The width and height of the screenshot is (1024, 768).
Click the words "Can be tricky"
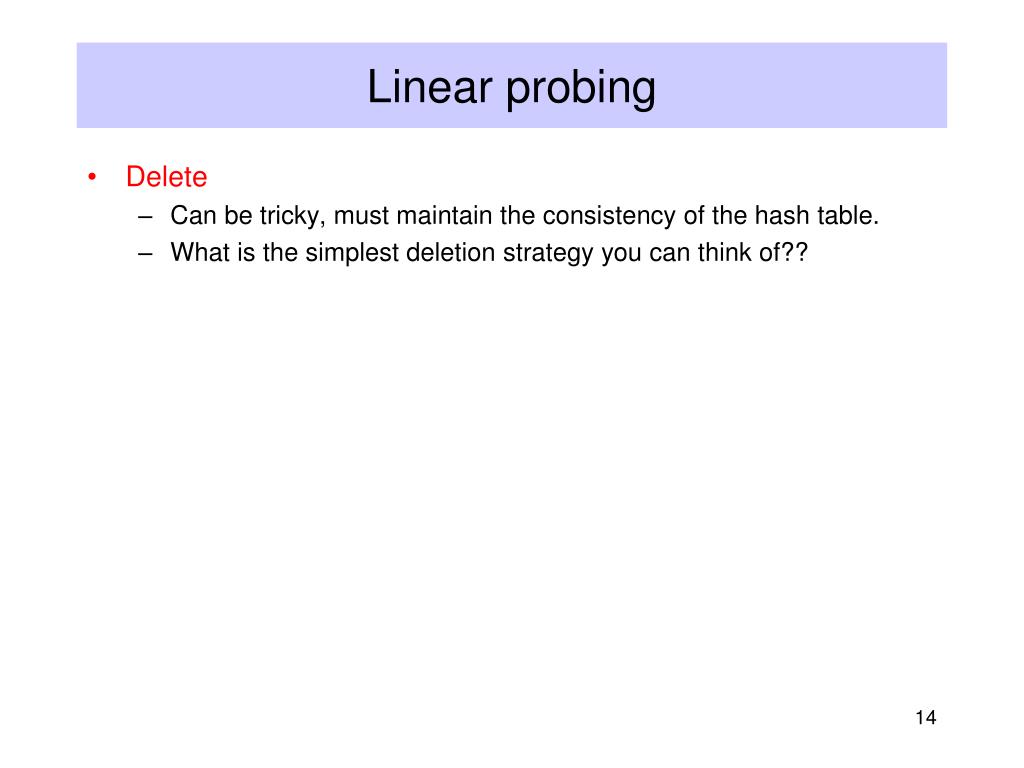246,216
